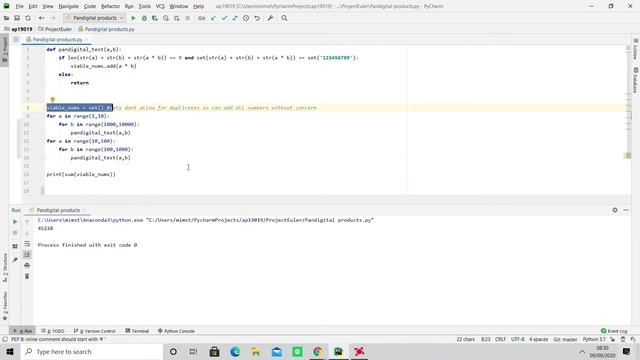The width and height of the screenshot is (640, 360).
Task: Click Restore Layout icon in Run panel
Action: pos(15,247)
